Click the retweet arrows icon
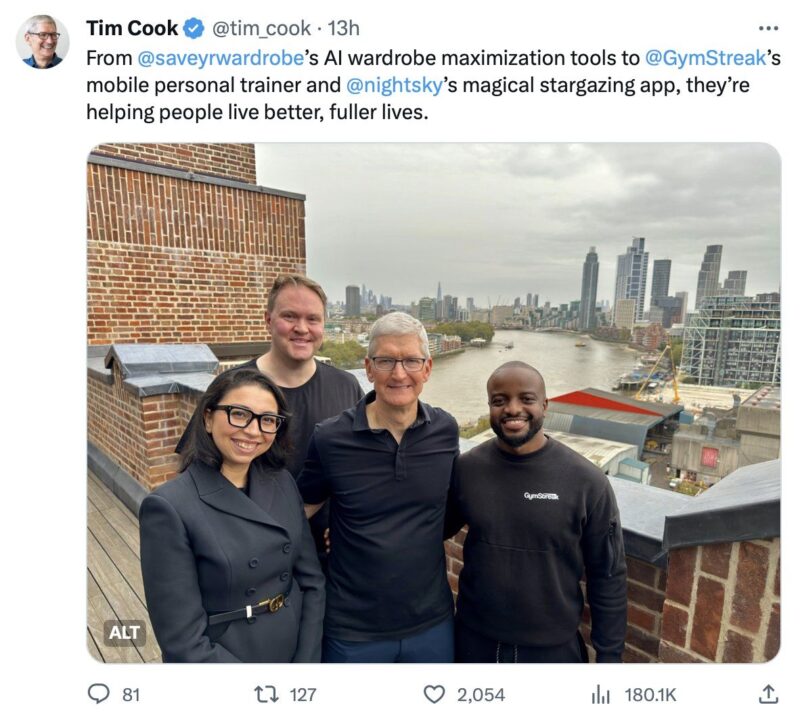The image size is (800, 720). [x=266, y=694]
